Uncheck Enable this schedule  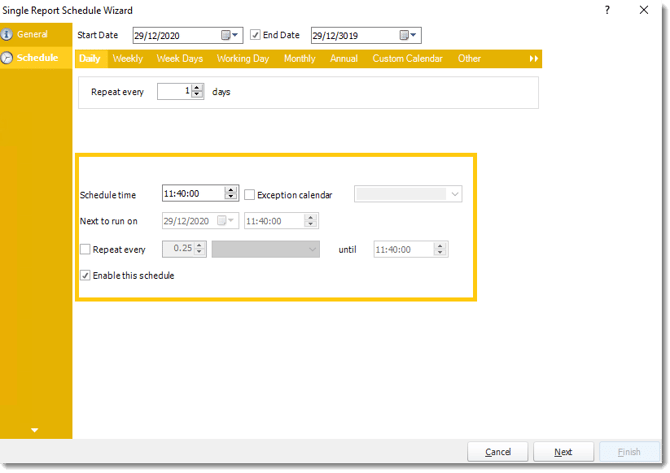point(85,275)
